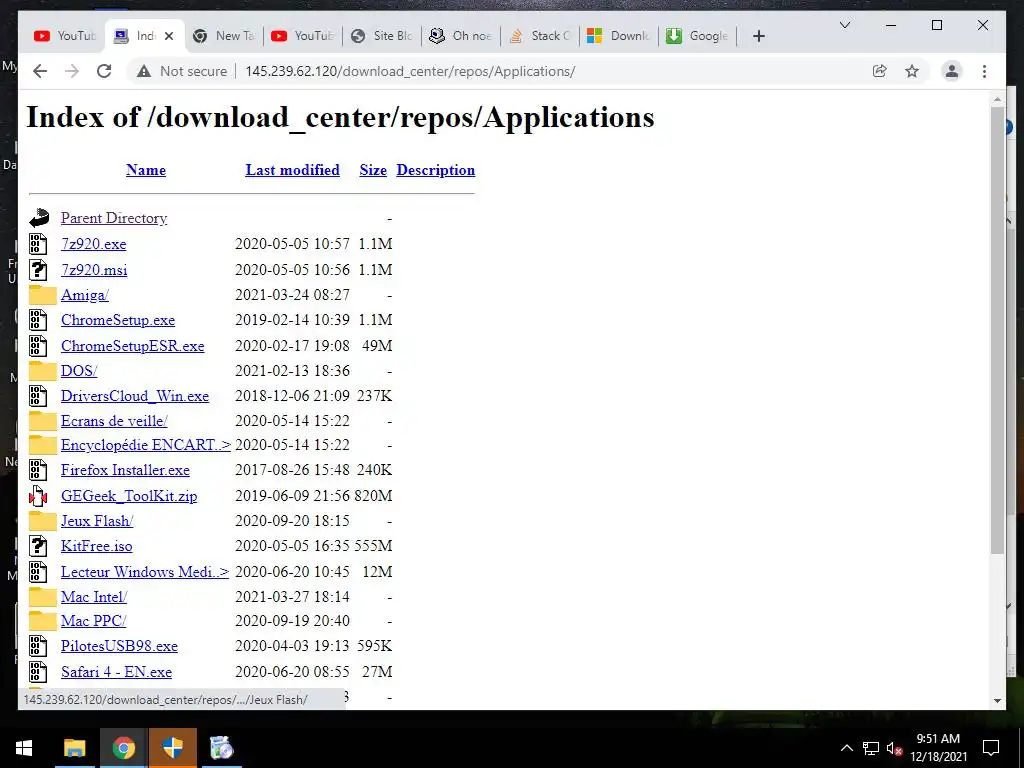The image size is (1024, 768).
Task: Sort by the Description column link
Action: pos(436,170)
